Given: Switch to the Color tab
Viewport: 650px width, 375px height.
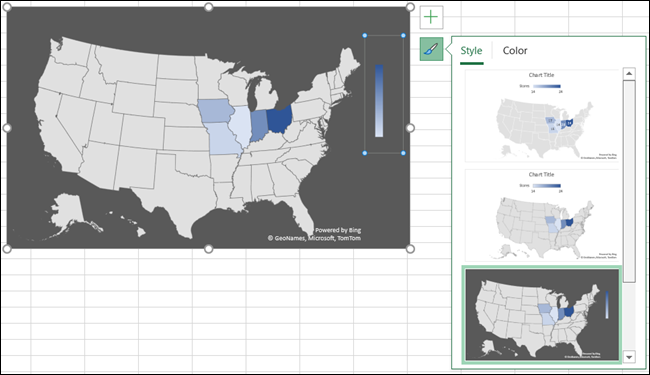Looking at the screenshot, I should tap(515, 51).
